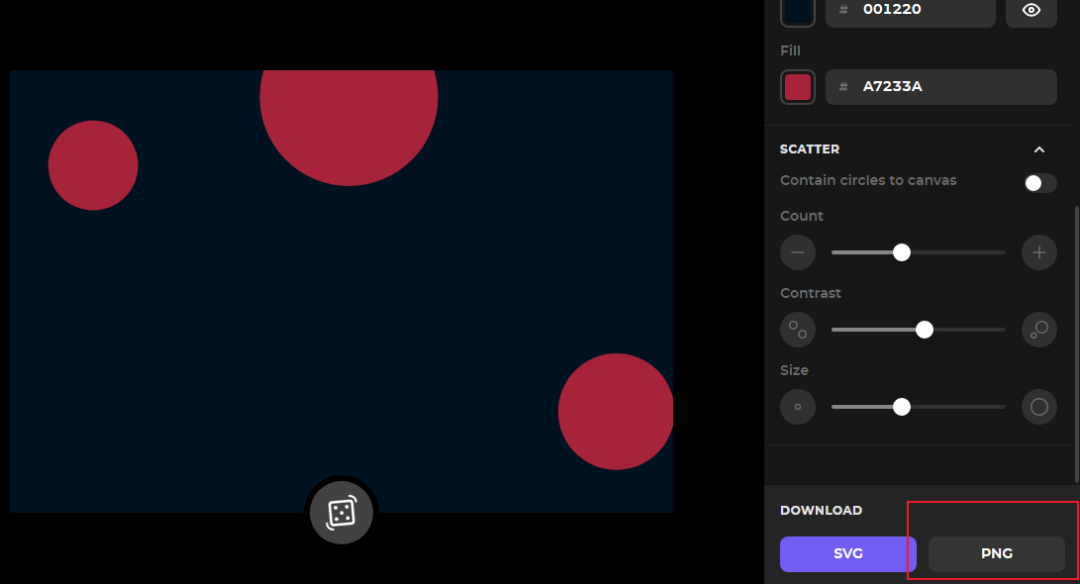
Task: Click the large circle size icon
Action: point(1039,407)
